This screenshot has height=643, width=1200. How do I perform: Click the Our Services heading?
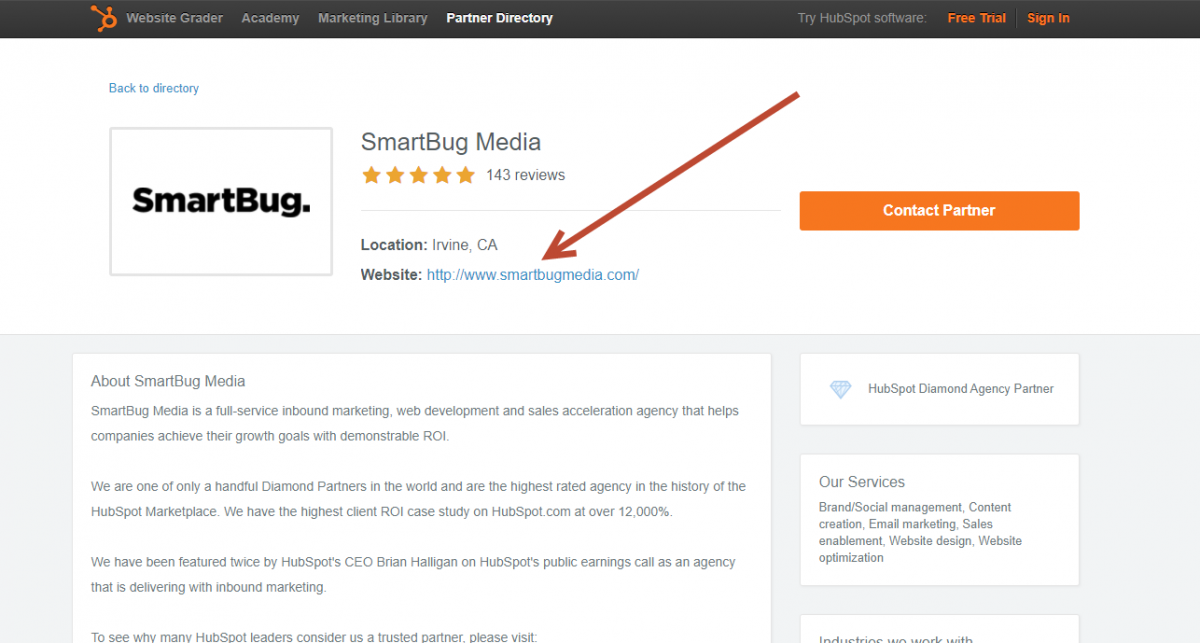point(862,482)
